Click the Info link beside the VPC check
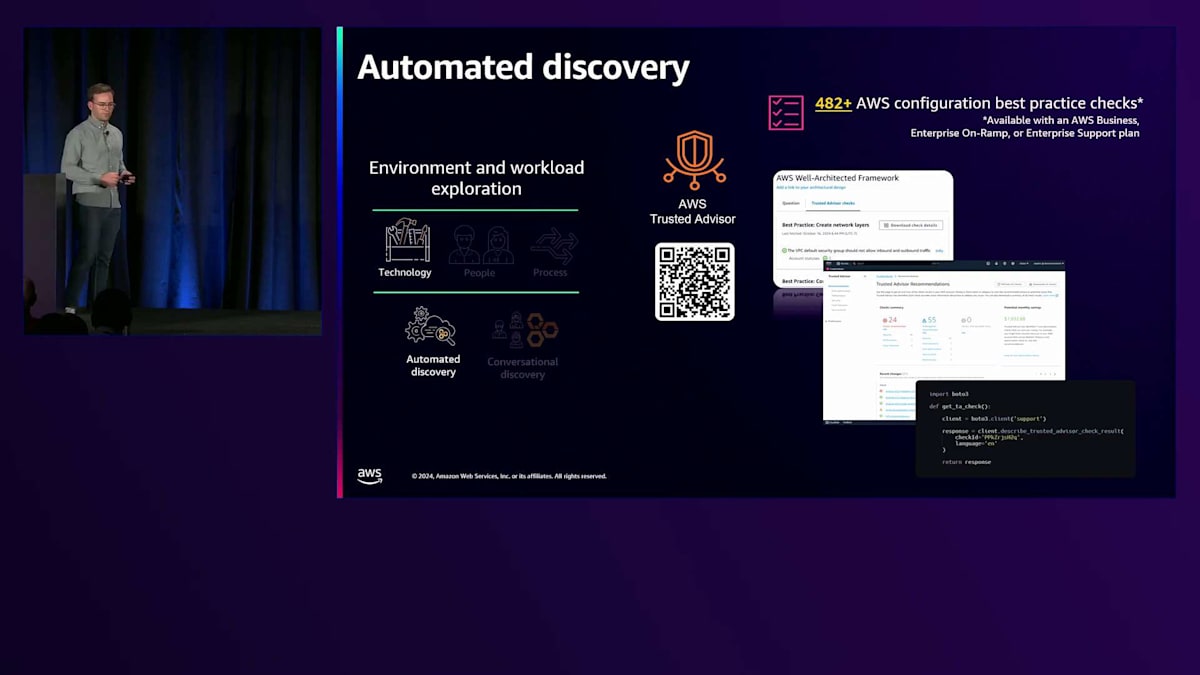Image resolution: width=1200 pixels, height=675 pixels. click(x=939, y=250)
